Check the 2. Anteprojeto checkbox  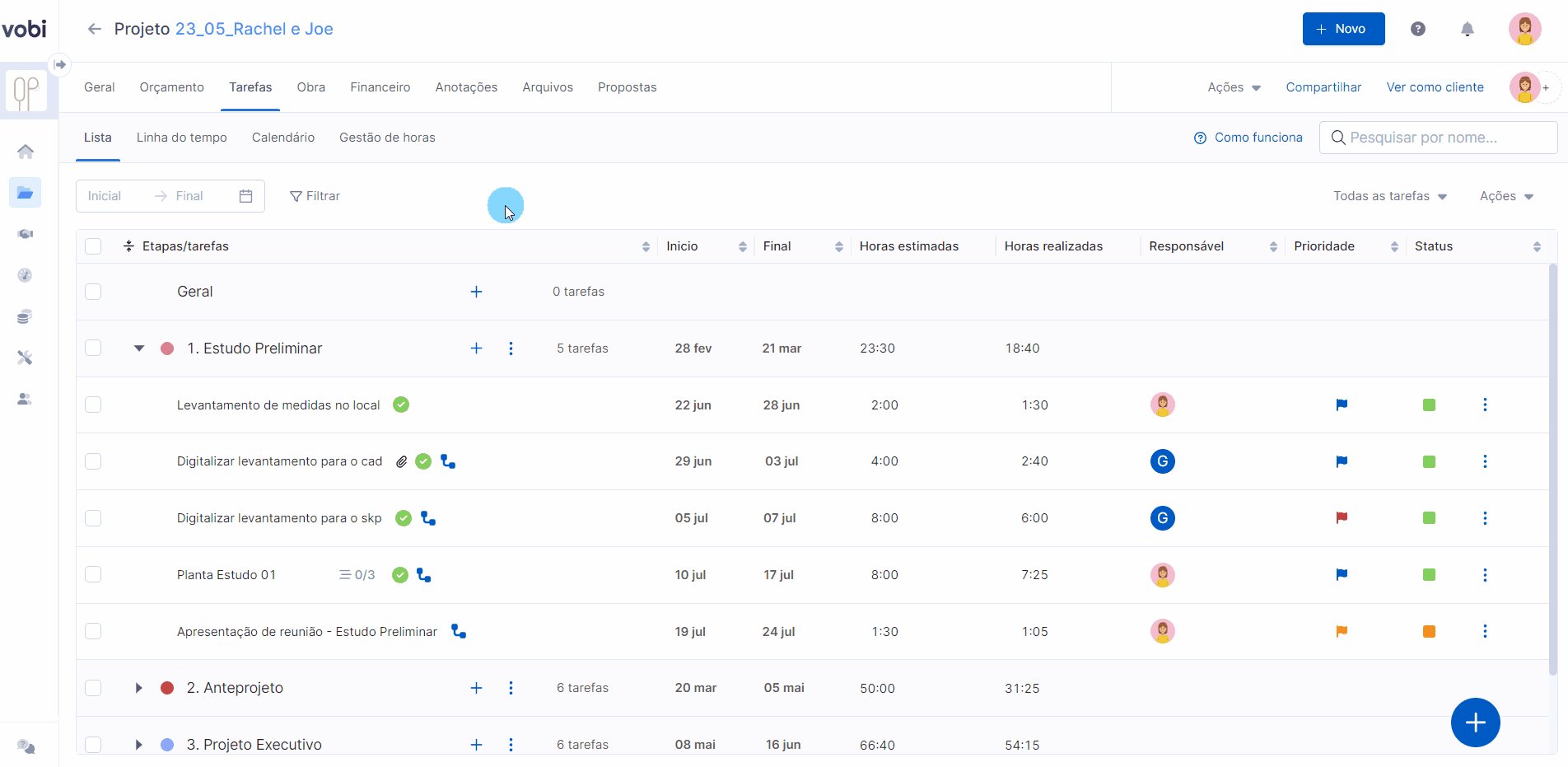click(x=93, y=688)
